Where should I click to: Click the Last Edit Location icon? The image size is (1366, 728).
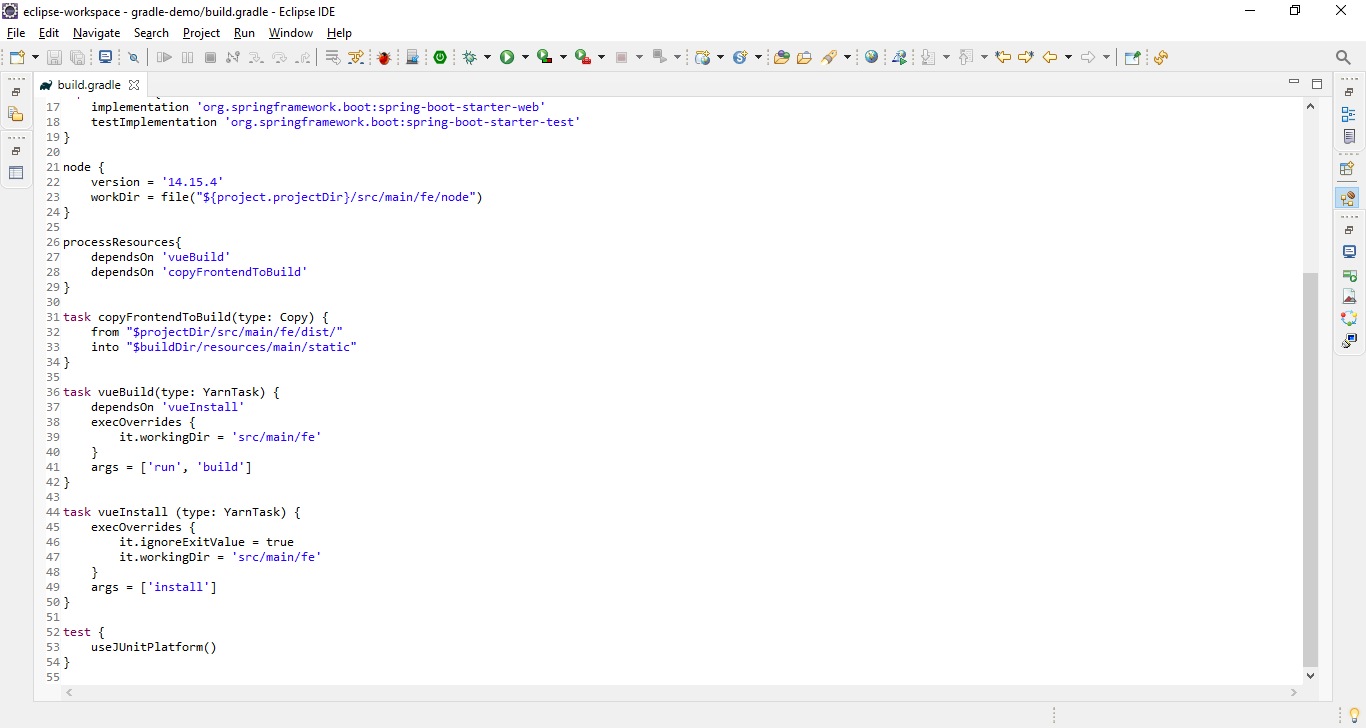pos(1003,57)
